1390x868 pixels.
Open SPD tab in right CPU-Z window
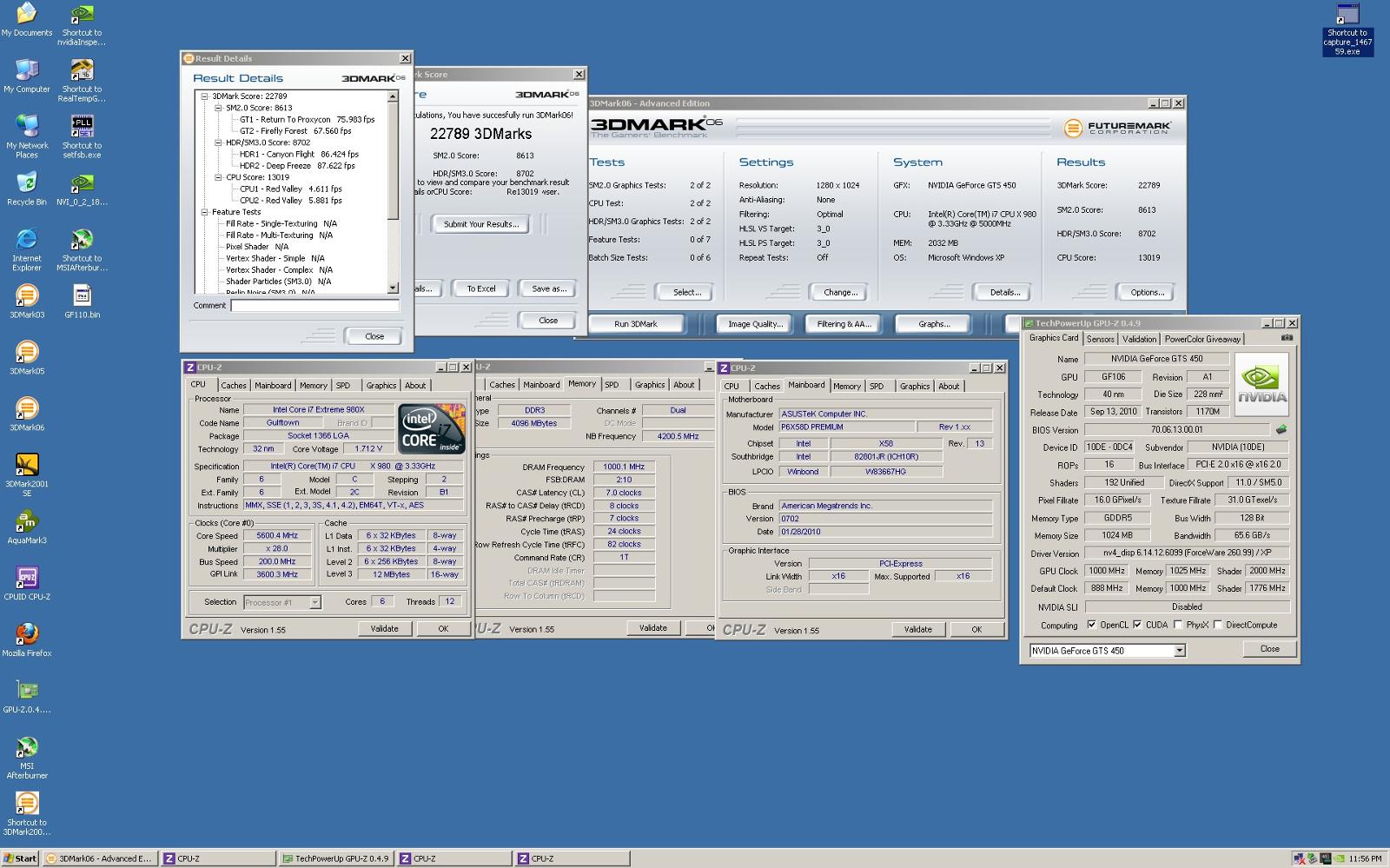[877, 386]
